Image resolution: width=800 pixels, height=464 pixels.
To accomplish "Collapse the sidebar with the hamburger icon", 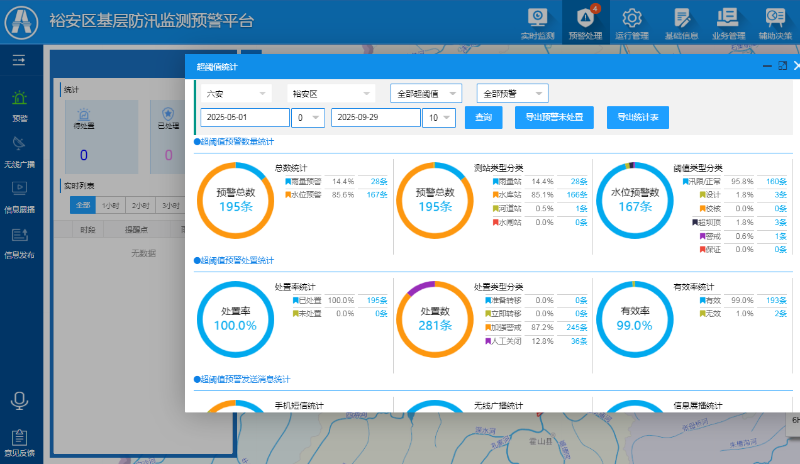I will coord(18,61).
